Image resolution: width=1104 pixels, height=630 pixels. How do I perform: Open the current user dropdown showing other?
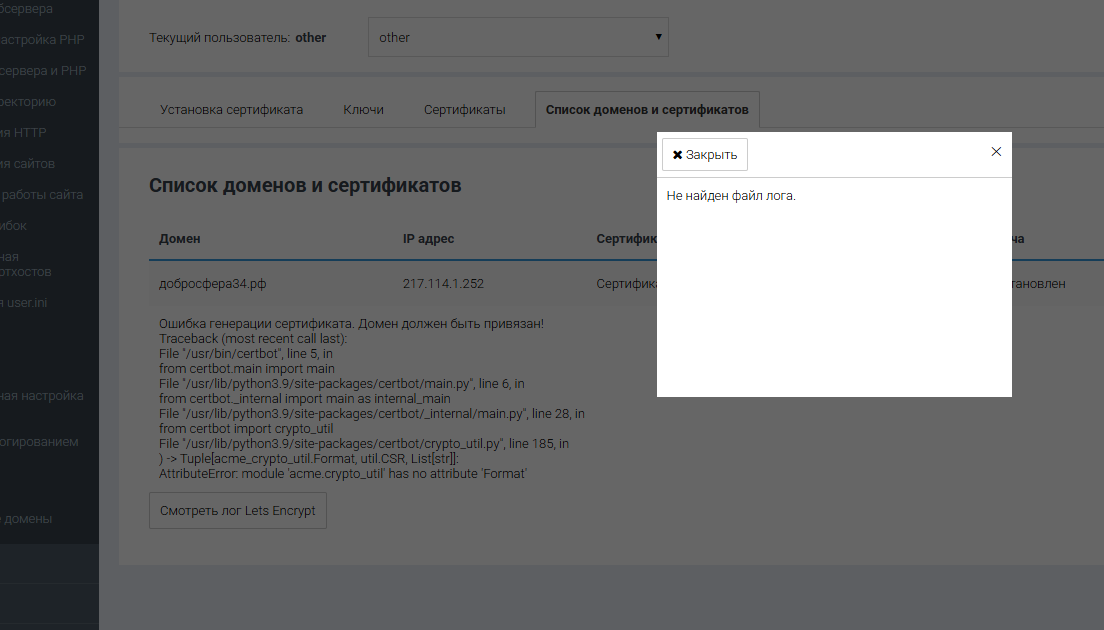(517, 37)
